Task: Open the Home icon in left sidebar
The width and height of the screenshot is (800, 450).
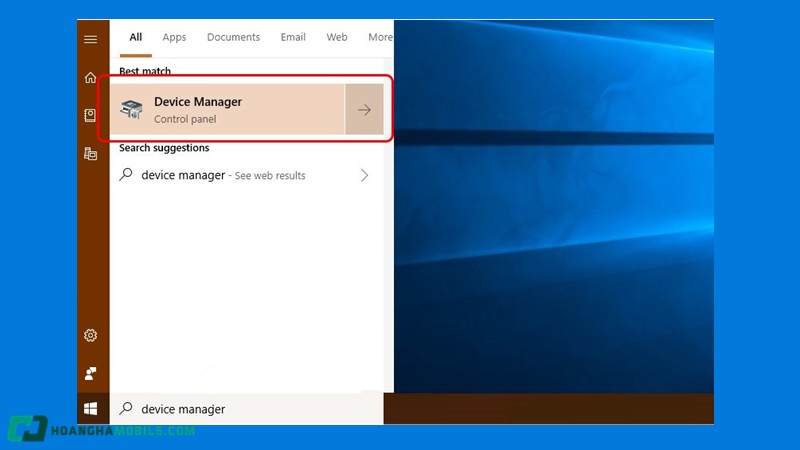Action: 91,78
